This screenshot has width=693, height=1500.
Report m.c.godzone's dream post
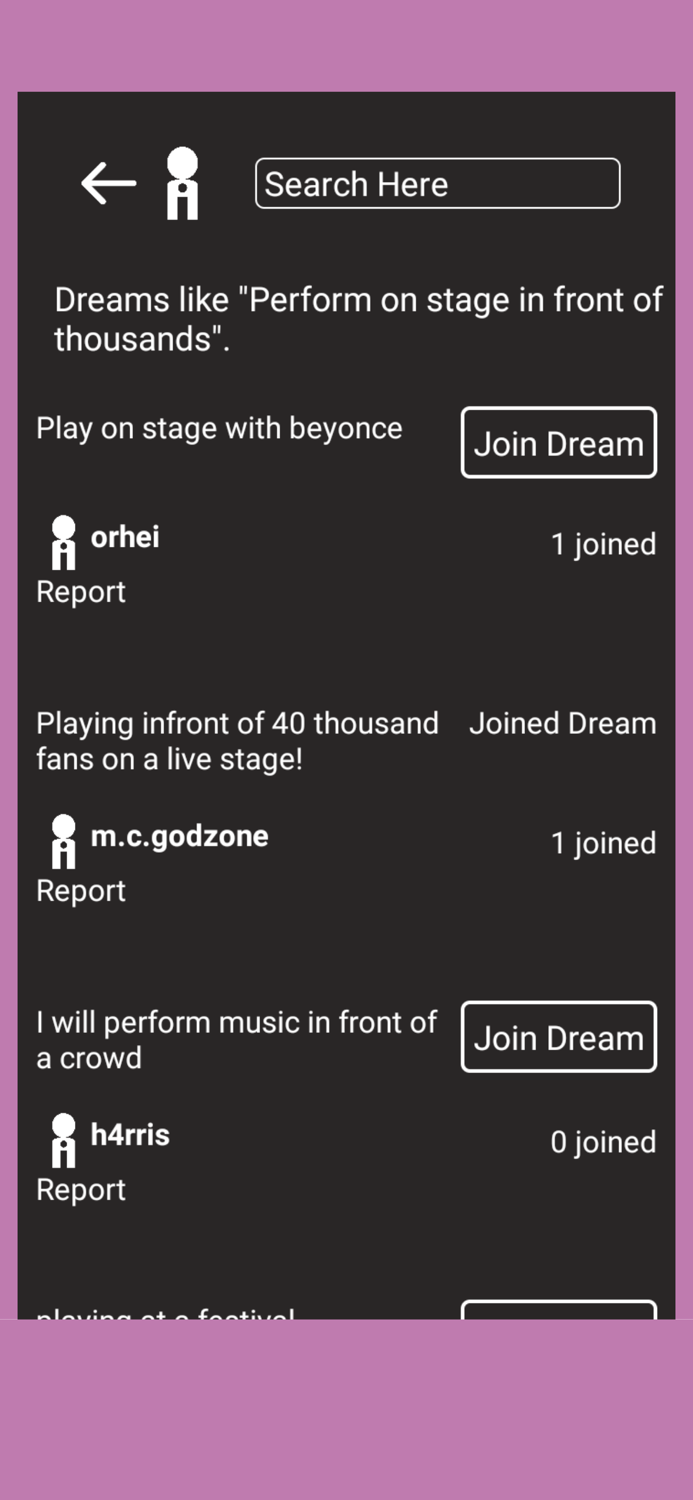pyautogui.click(x=80, y=890)
